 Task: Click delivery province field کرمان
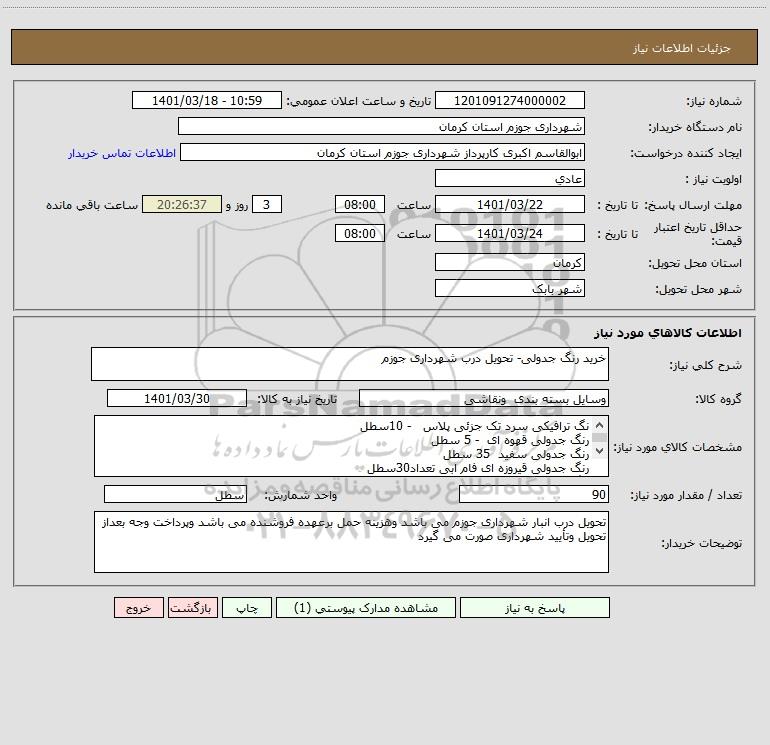pos(510,262)
